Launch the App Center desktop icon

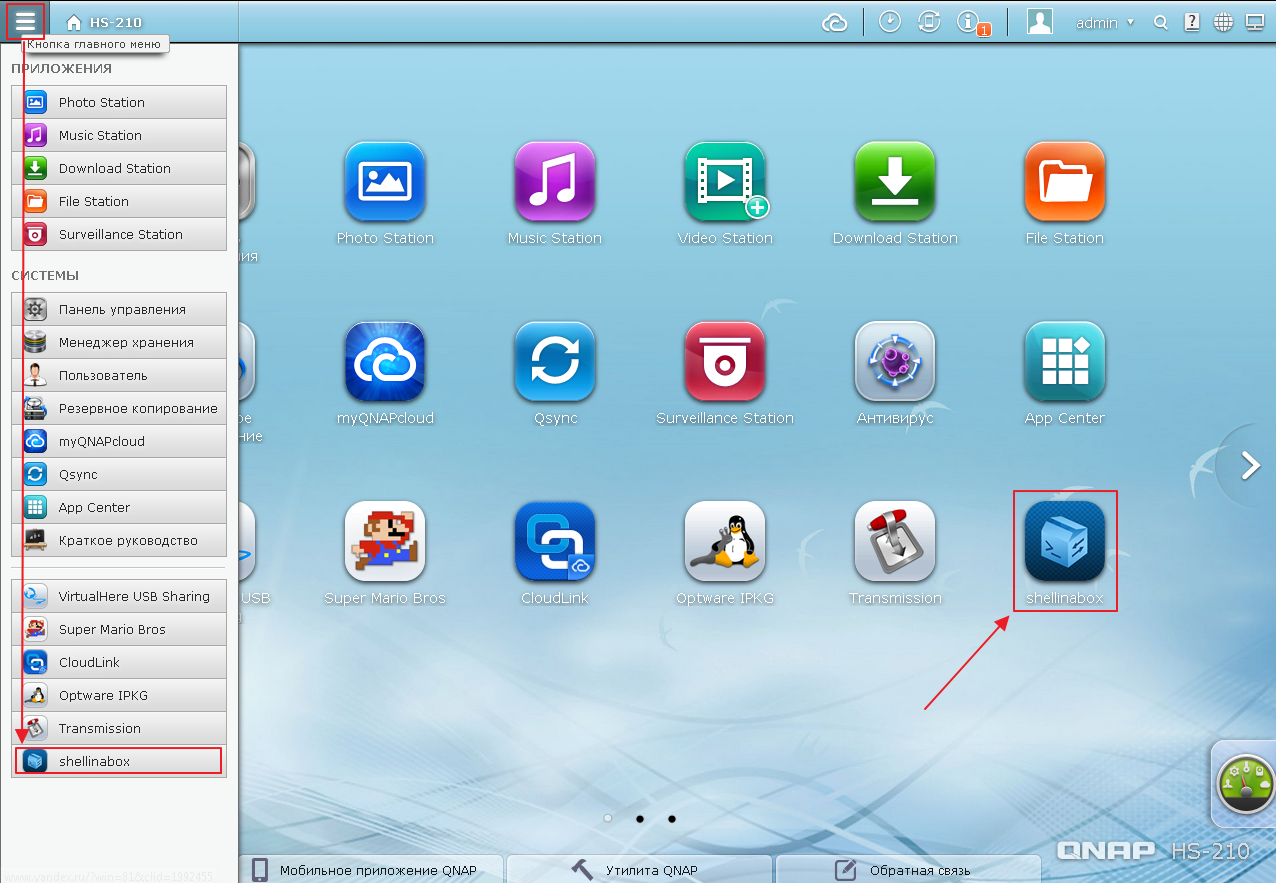[1065, 362]
